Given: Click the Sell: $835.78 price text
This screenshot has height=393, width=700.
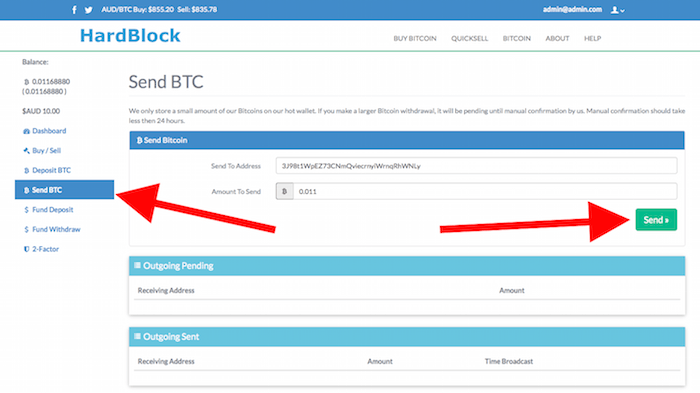Looking at the screenshot, I should click(x=197, y=9).
